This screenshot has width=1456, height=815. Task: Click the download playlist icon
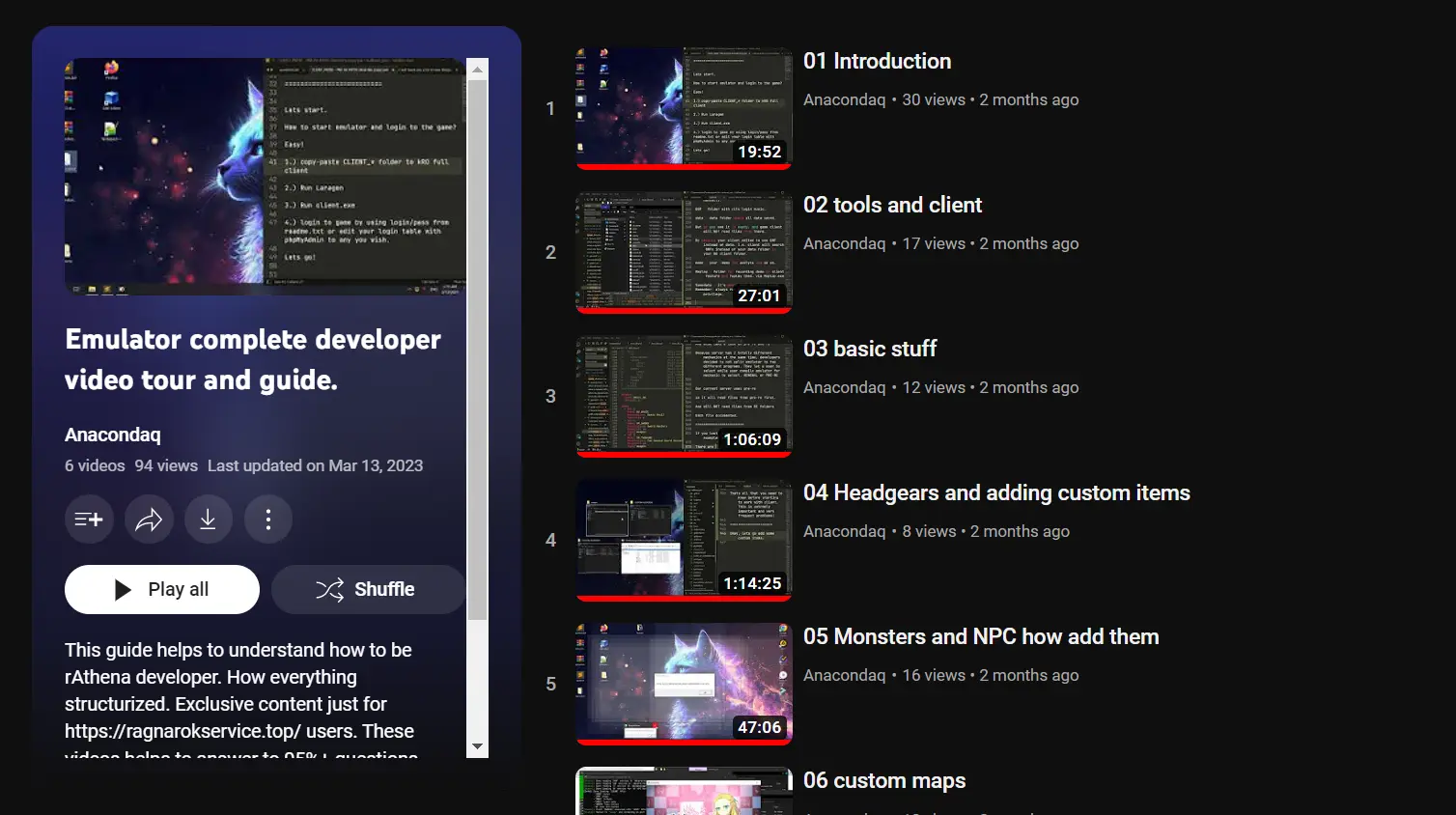[208, 520]
